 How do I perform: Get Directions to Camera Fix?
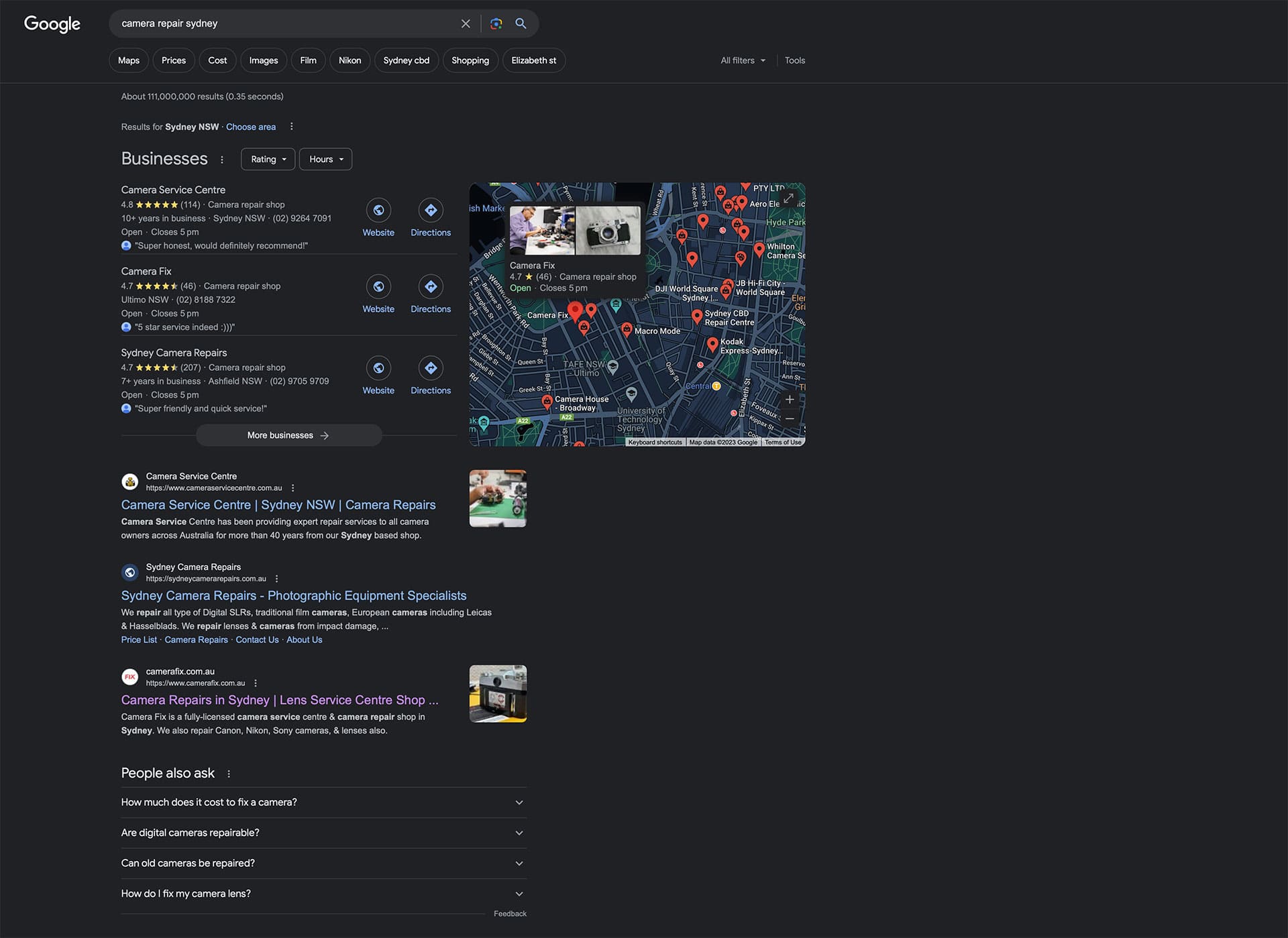tap(431, 287)
